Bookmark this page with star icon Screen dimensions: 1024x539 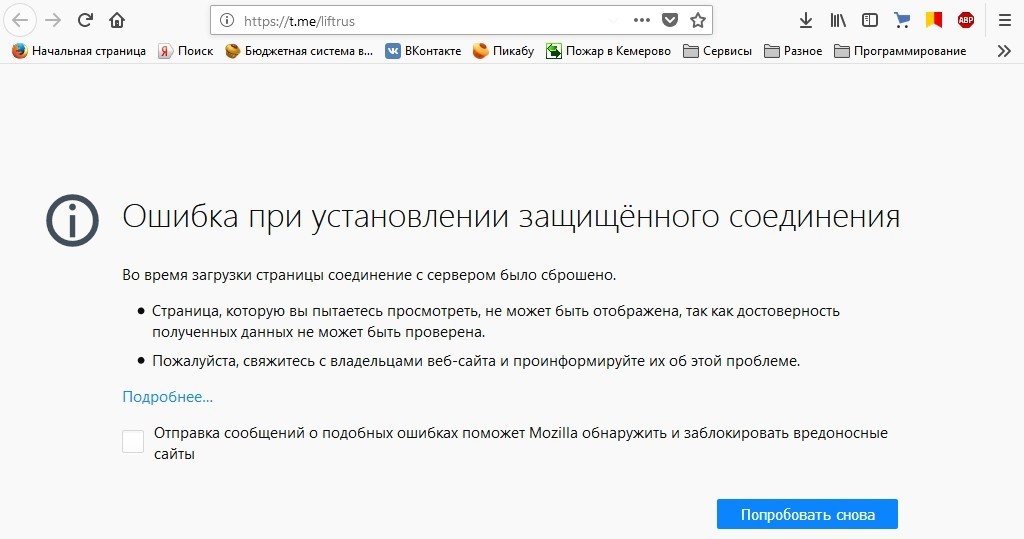click(x=698, y=20)
